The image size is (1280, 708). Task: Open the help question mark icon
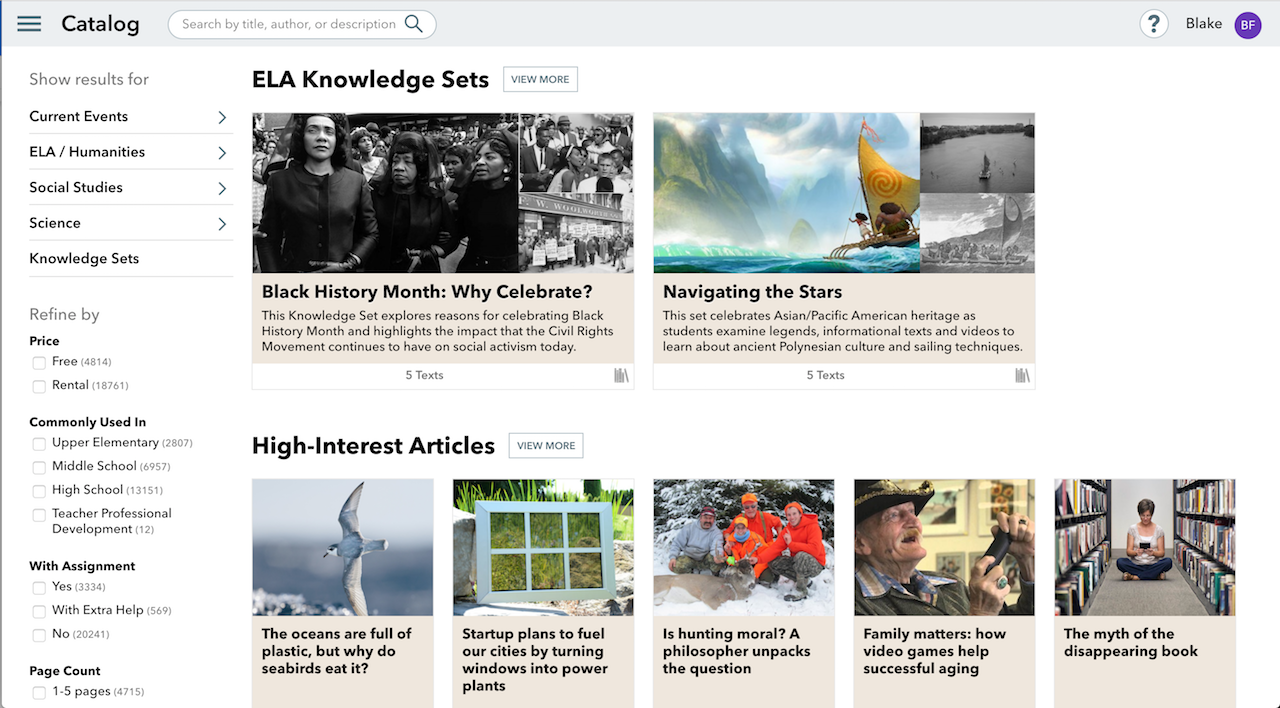(1154, 24)
